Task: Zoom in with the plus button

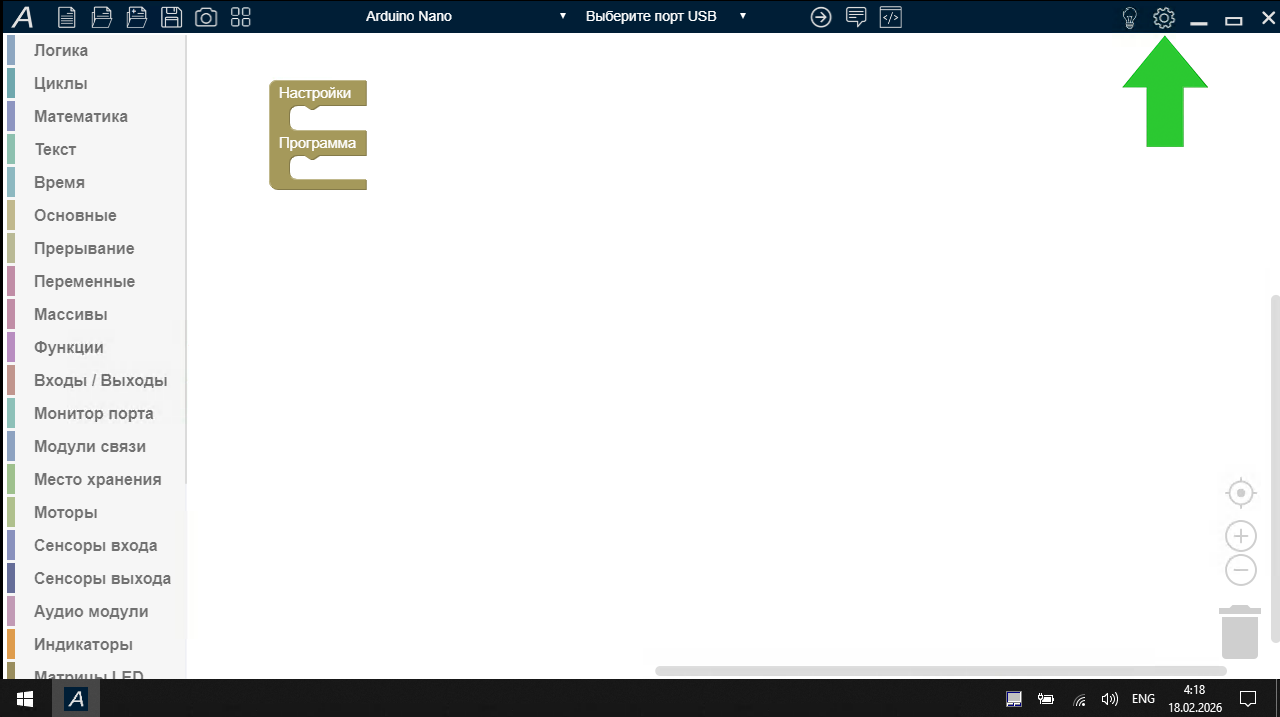Action: click(x=1241, y=536)
